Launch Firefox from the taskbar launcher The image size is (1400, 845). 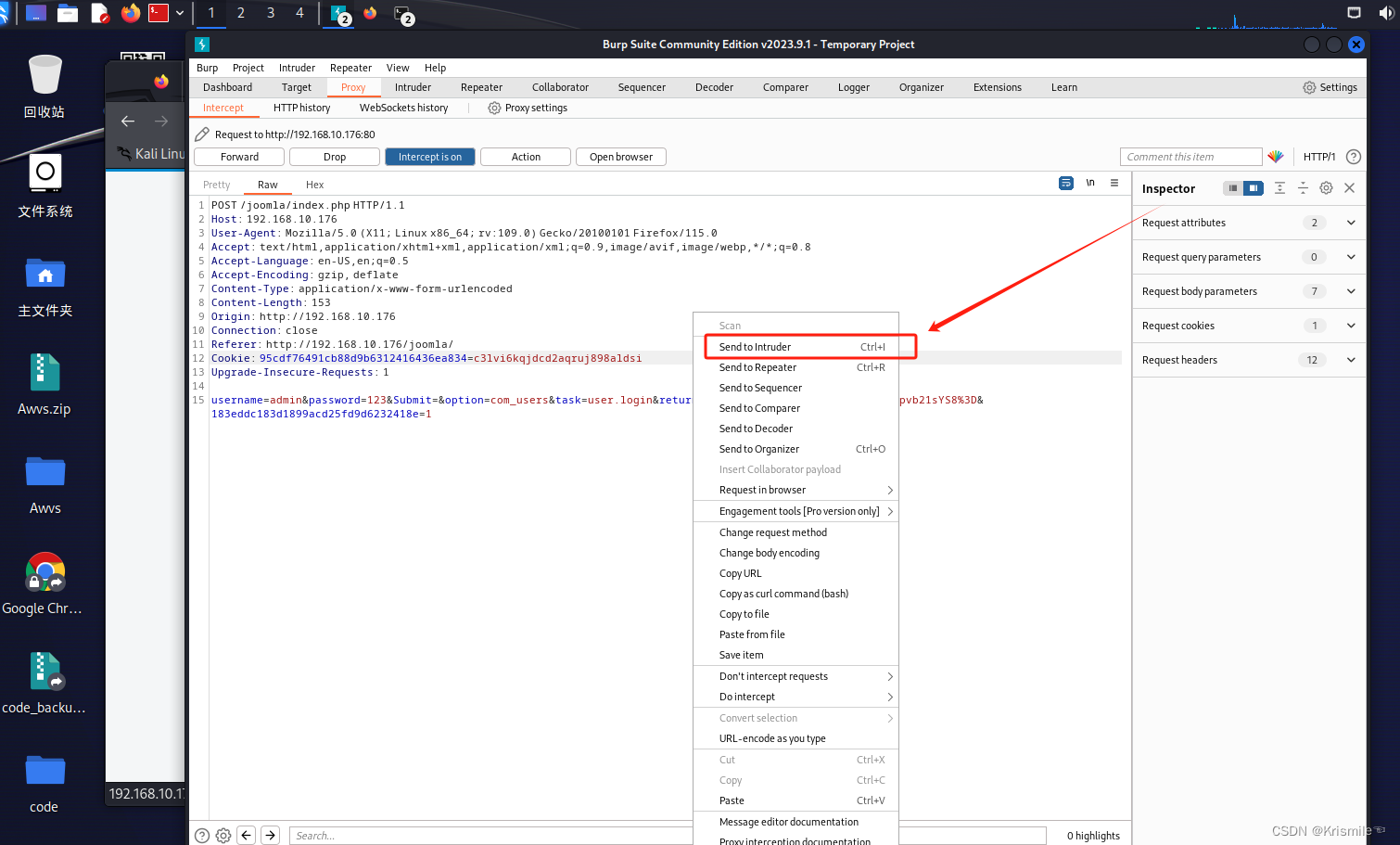pyautogui.click(x=131, y=13)
